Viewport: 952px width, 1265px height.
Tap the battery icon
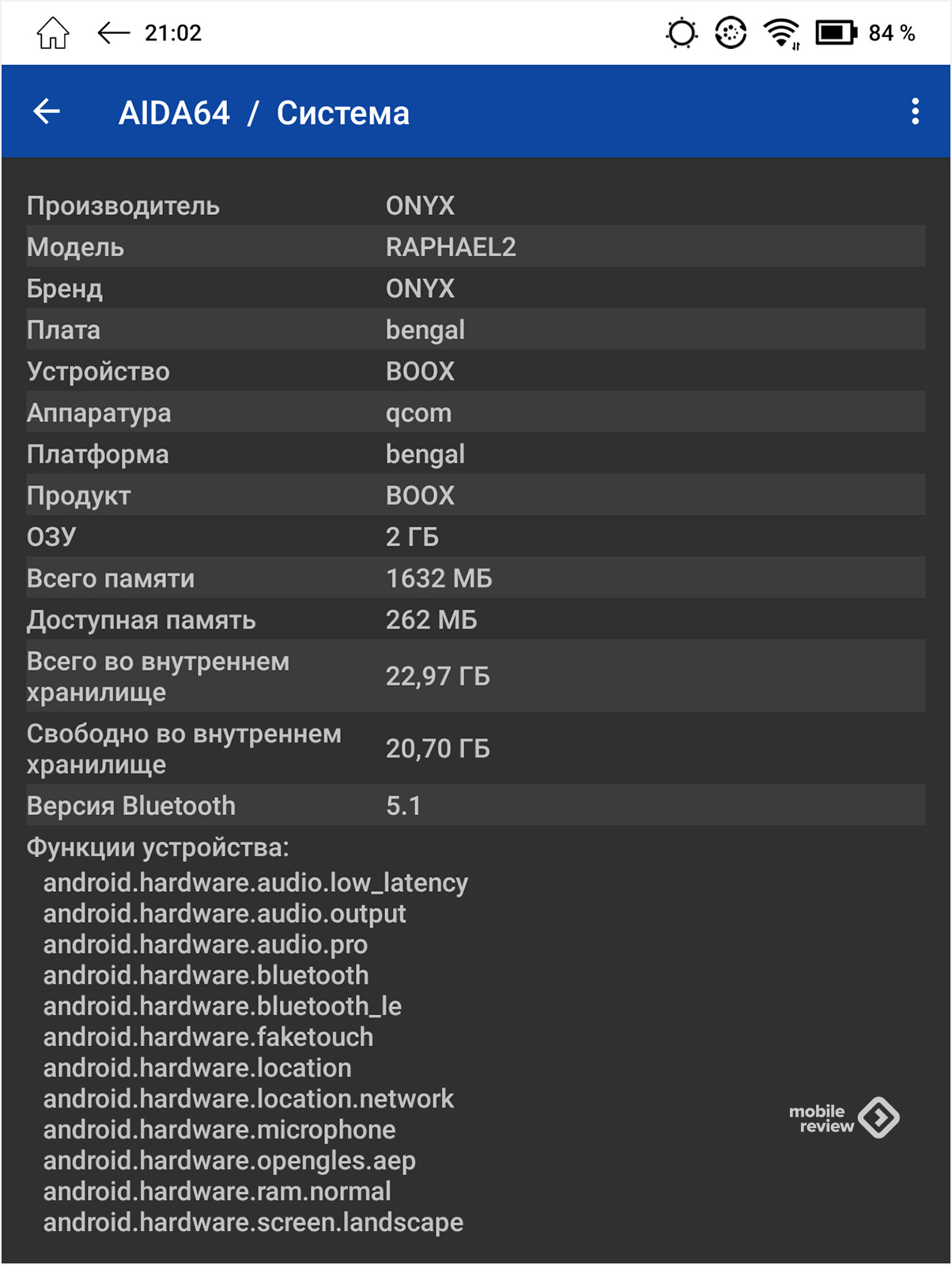click(x=836, y=33)
